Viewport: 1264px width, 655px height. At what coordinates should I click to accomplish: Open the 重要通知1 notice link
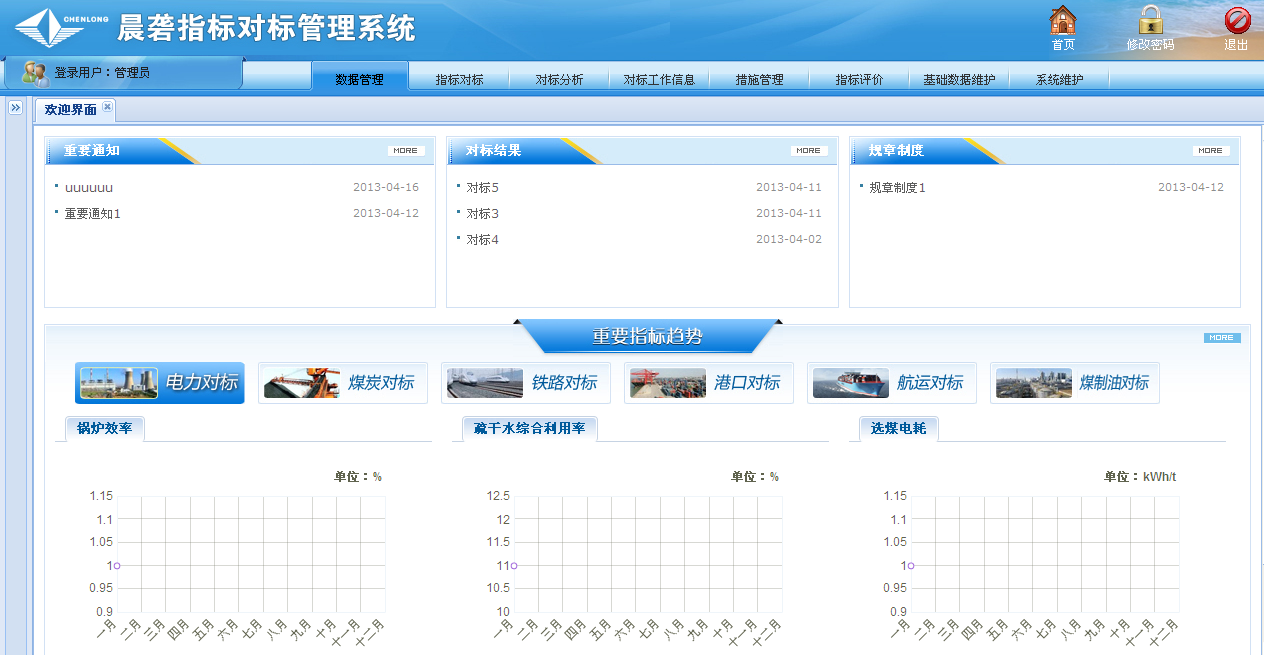pos(92,213)
